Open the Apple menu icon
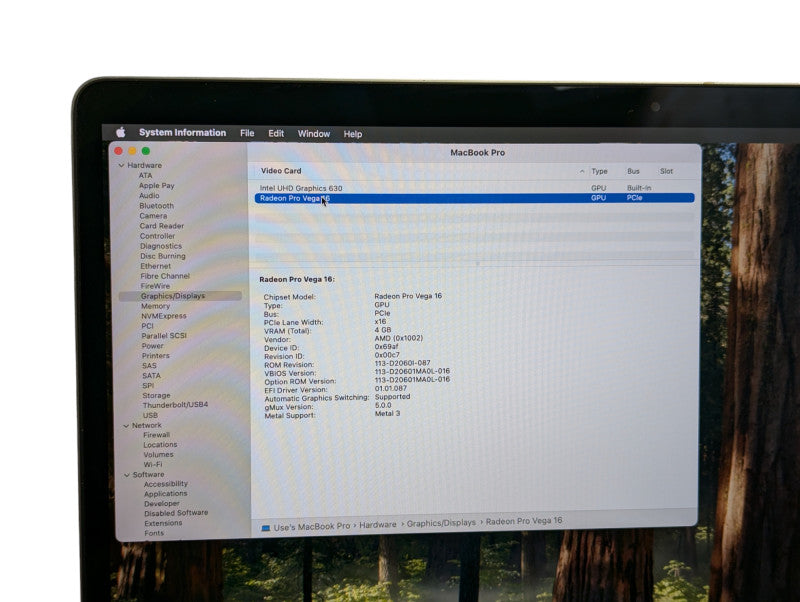Viewport: 800px width, 602px height. [121, 132]
